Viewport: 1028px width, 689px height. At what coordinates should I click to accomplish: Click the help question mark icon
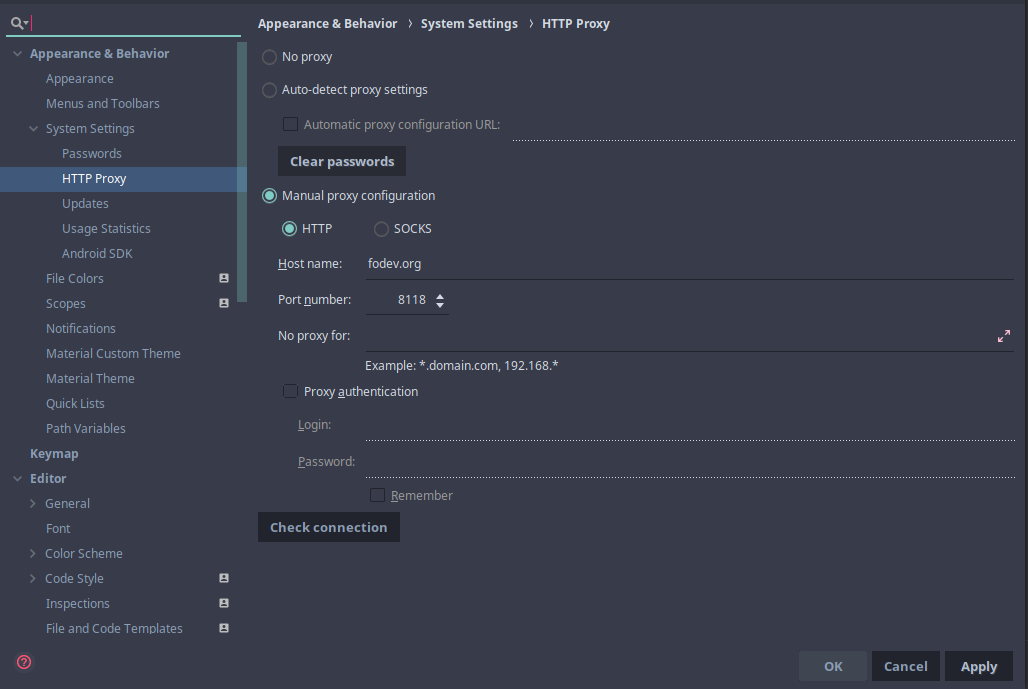[24, 662]
